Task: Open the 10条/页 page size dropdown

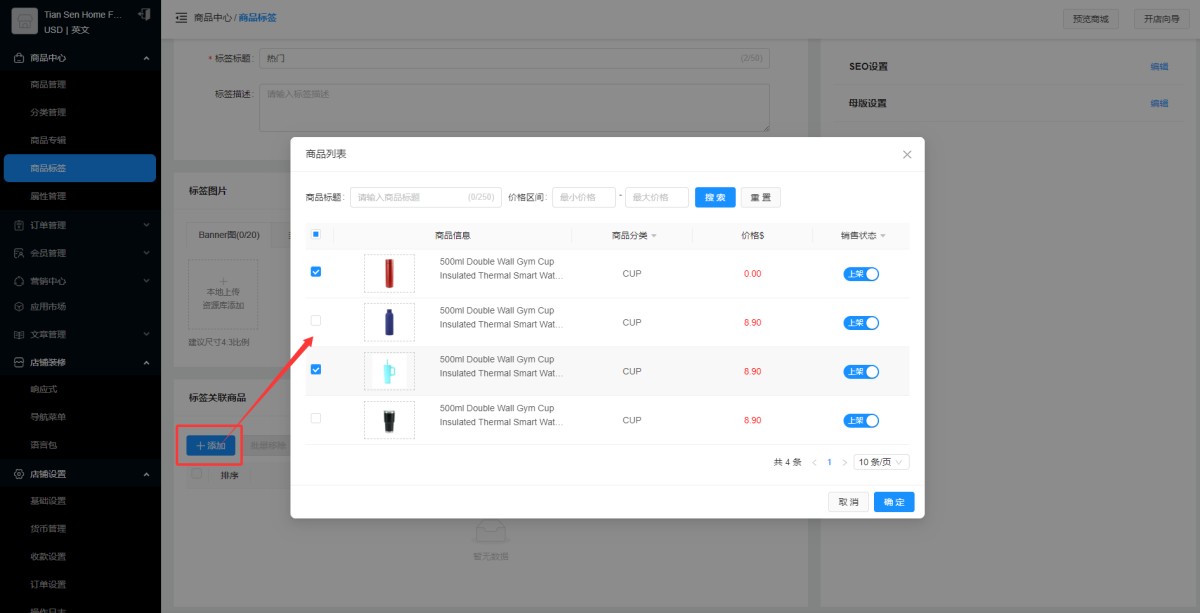Action: coord(882,463)
